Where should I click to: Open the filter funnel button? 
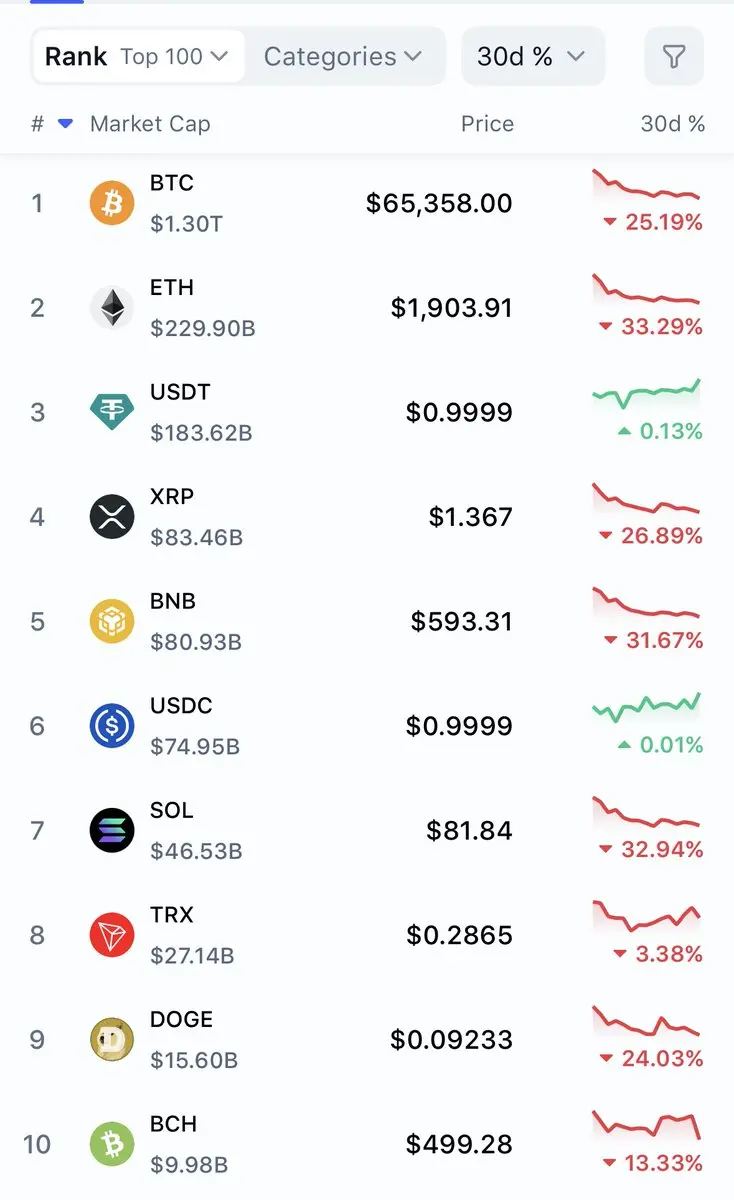(674, 57)
